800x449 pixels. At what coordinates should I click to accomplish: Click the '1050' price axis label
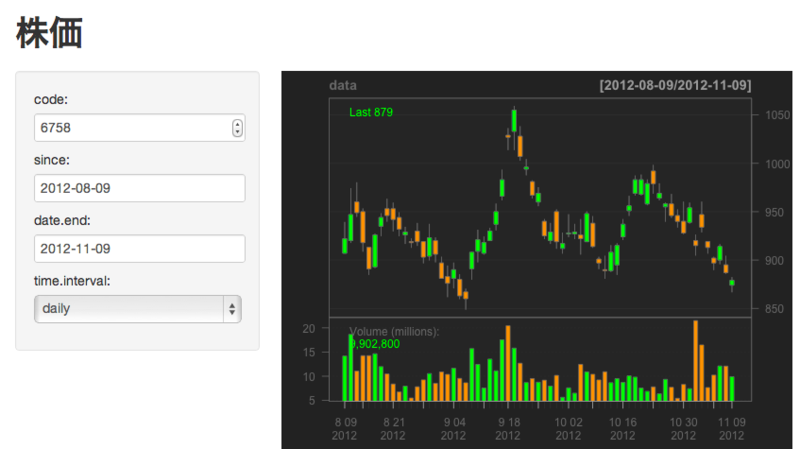pos(778,115)
